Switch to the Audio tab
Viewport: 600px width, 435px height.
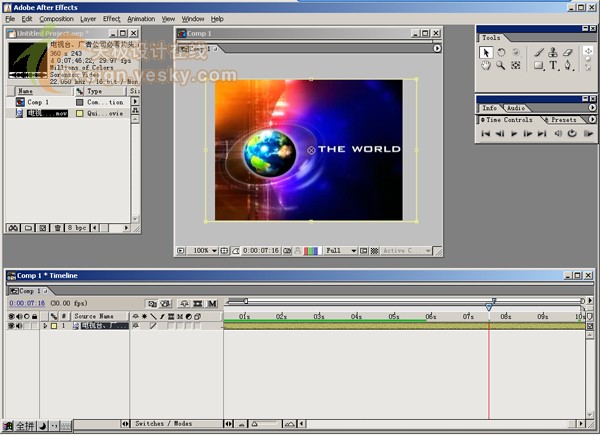(x=515, y=108)
